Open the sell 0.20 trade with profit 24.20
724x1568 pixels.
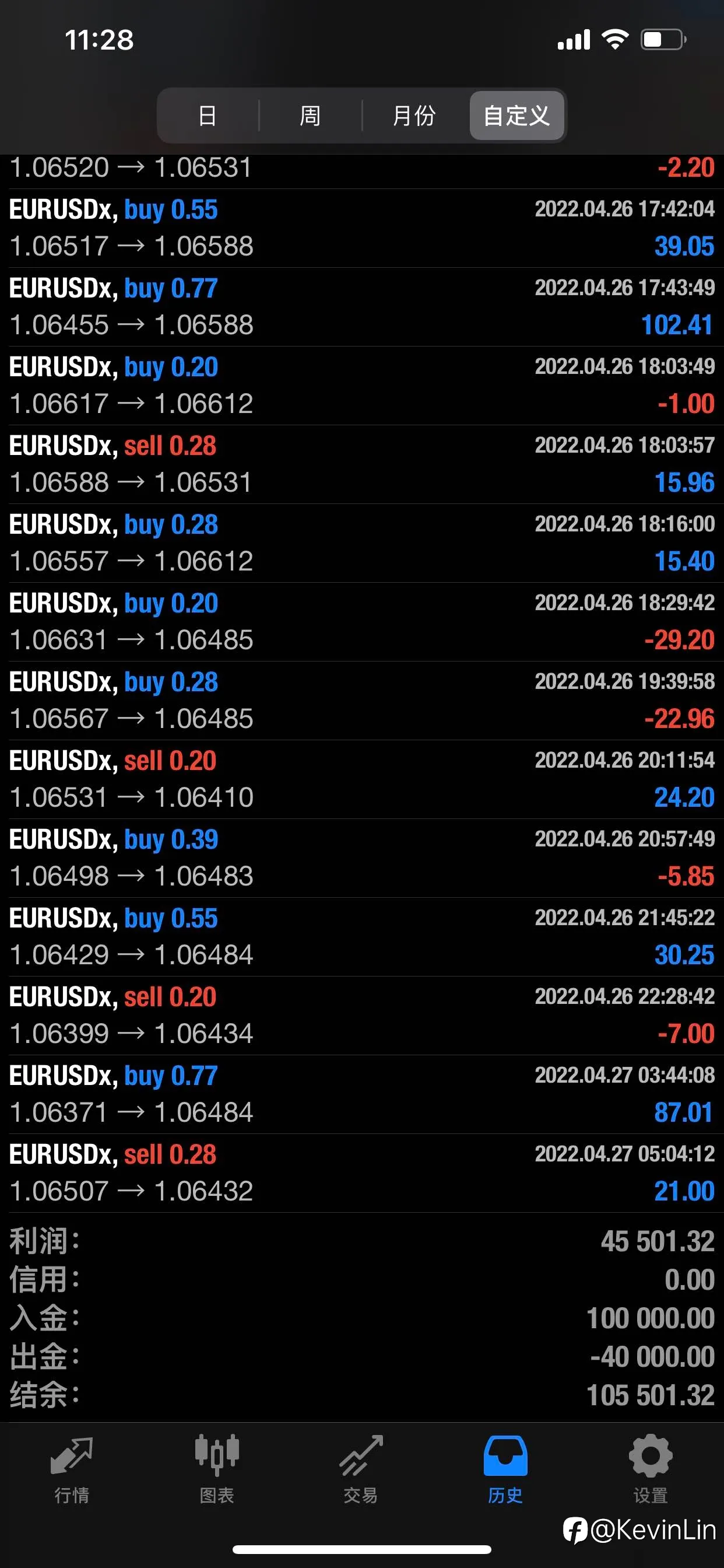362,780
